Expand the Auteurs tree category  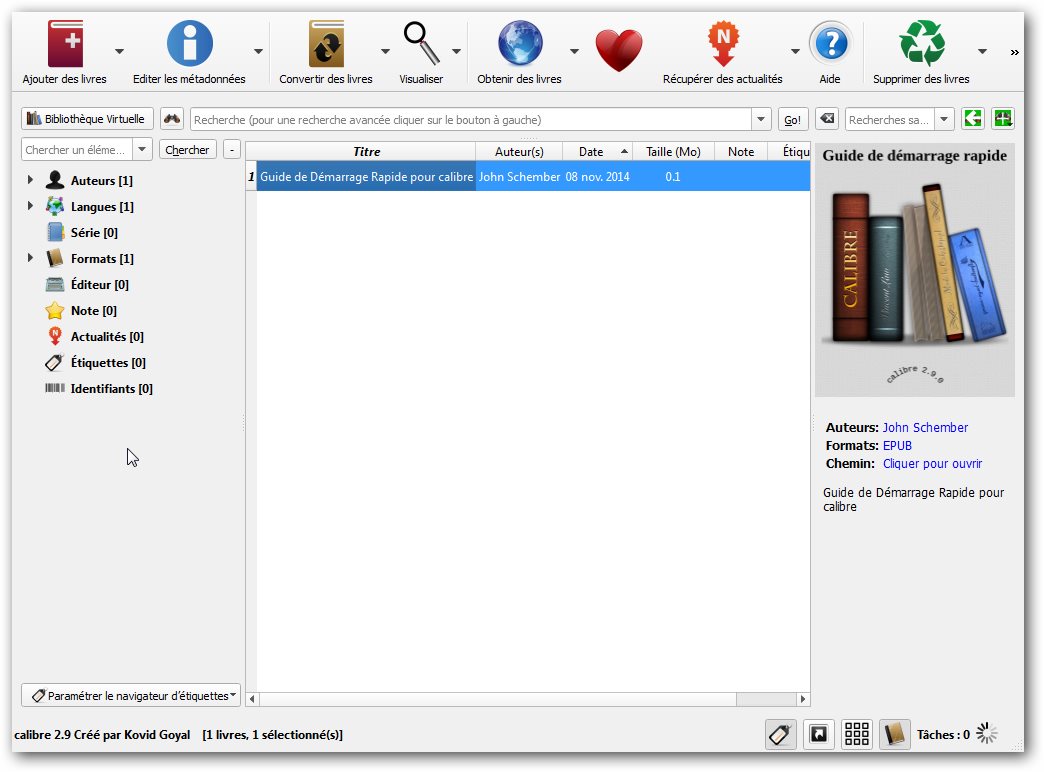click(x=30, y=181)
